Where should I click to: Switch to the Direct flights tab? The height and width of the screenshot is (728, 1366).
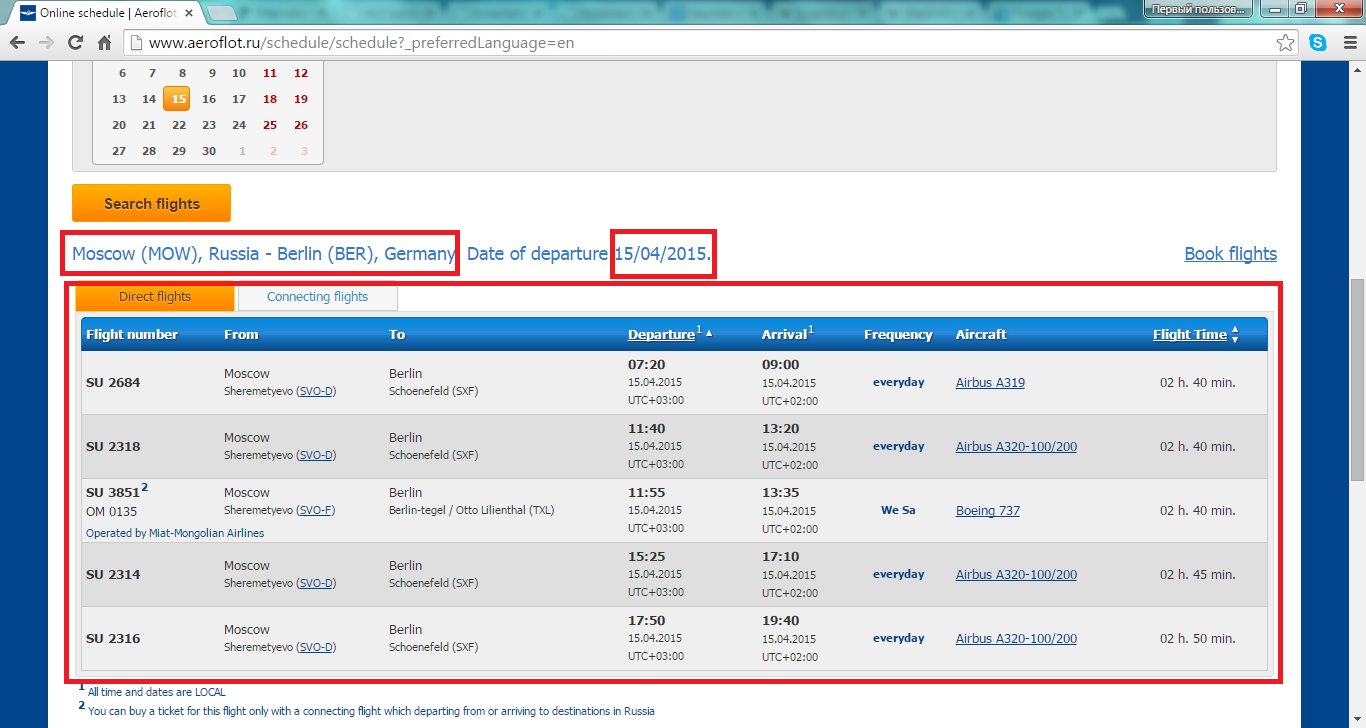click(x=155, y=297)
